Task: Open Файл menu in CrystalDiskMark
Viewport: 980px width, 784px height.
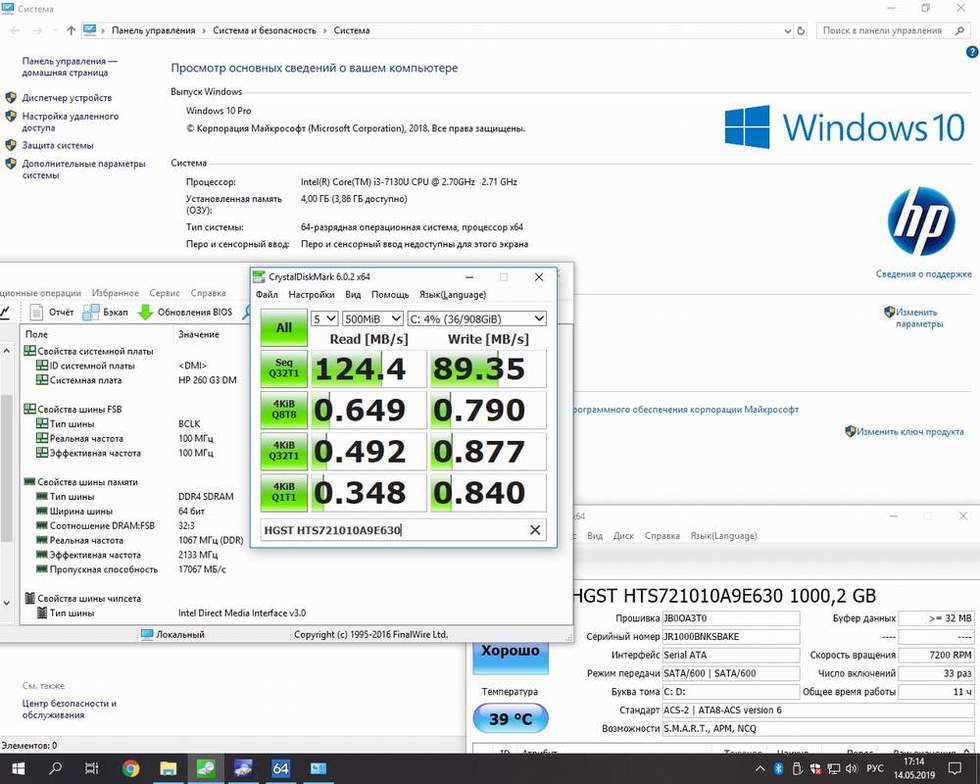Action: 267,294
